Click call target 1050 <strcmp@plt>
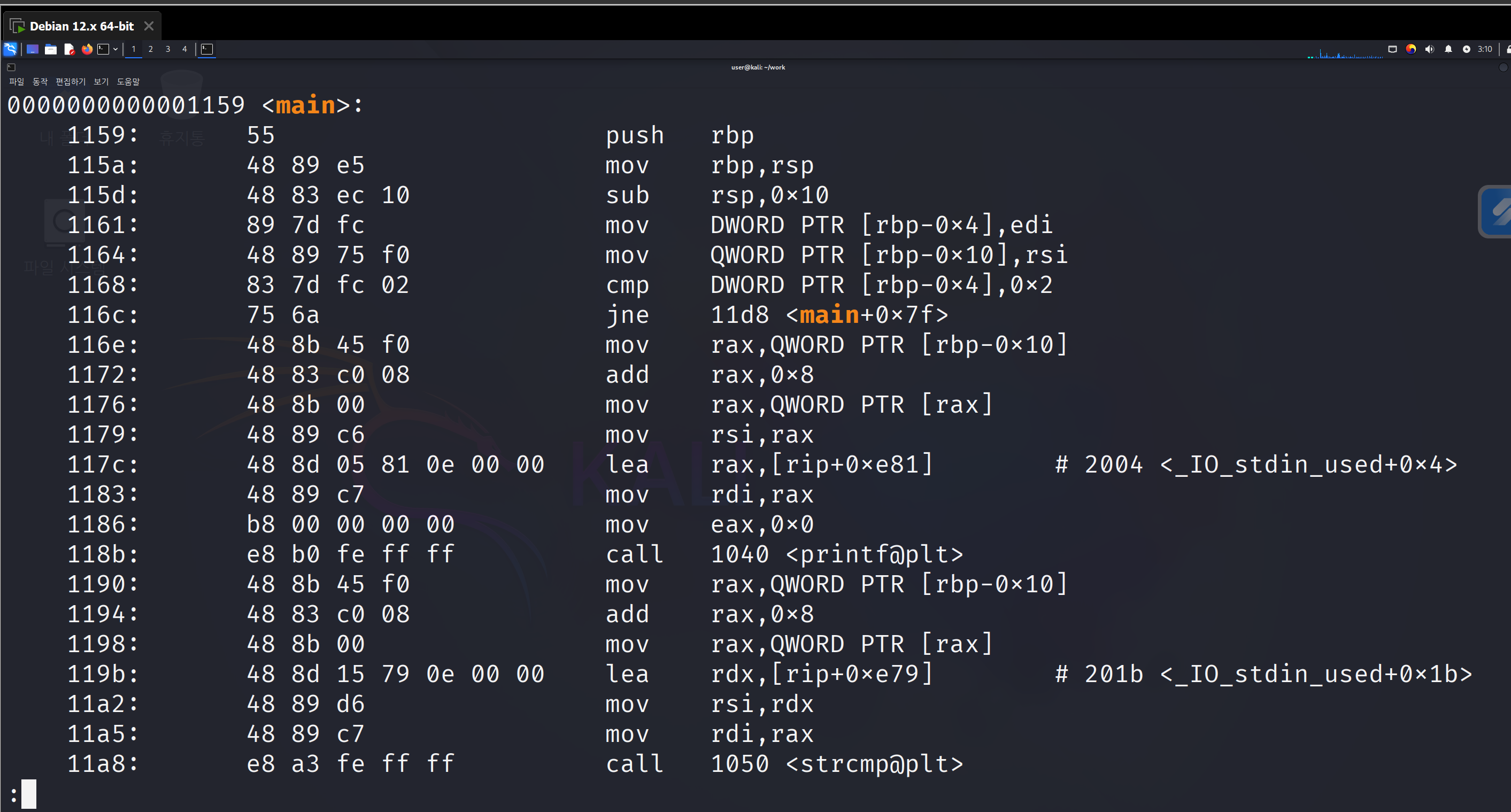The width and height of the screenshot is (1511, 812). click(x=837, y=764)
